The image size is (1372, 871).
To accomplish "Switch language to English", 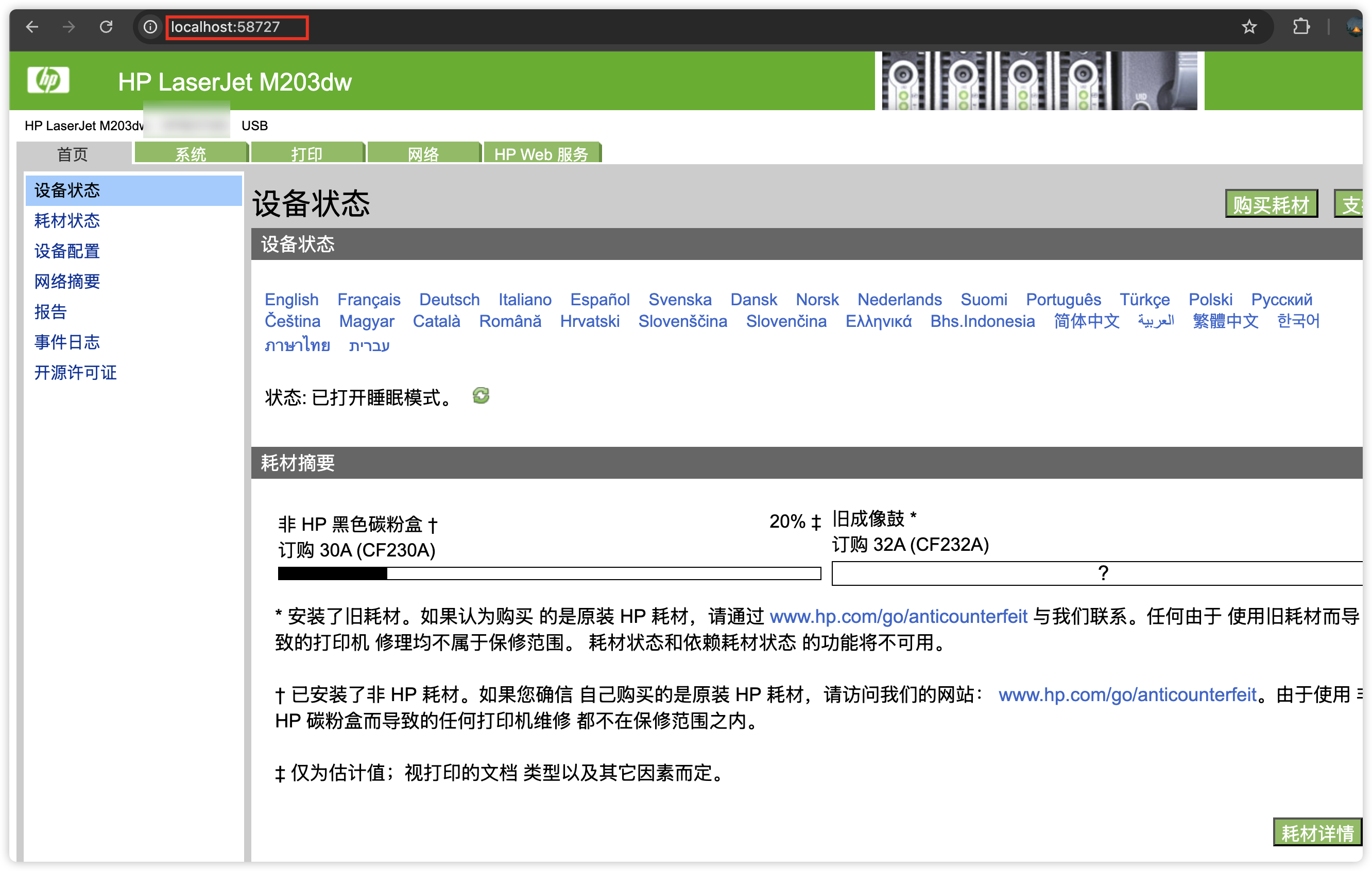I will 291,299.
